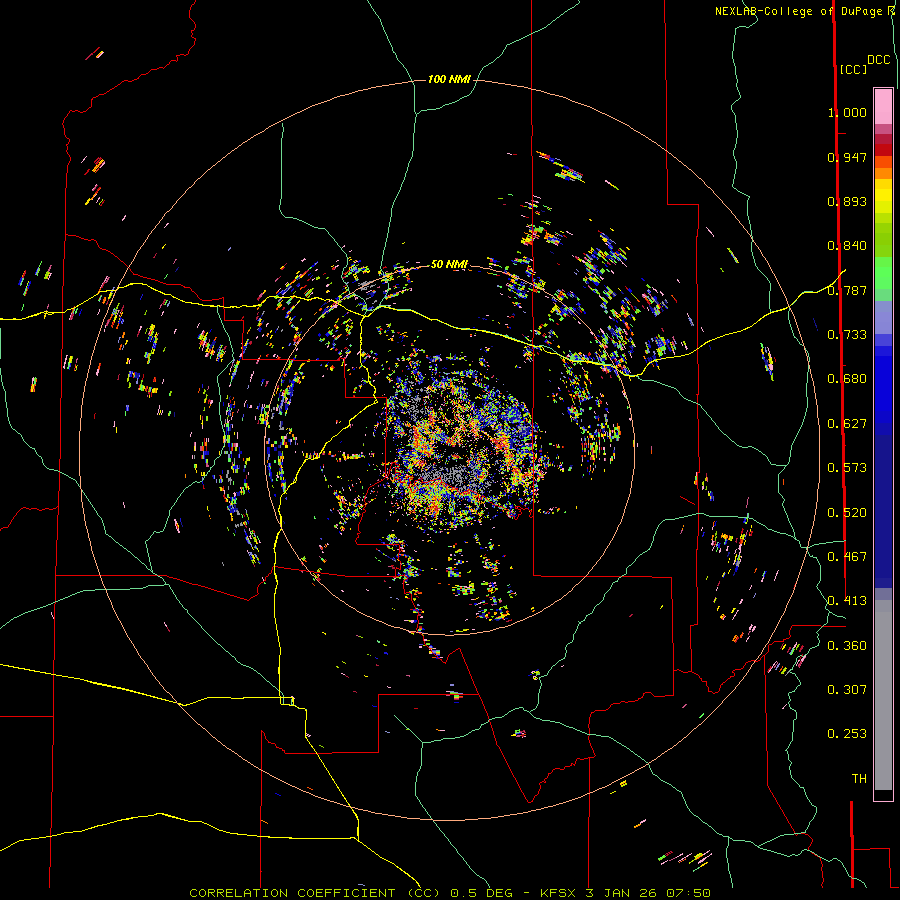
Task: Click the 100 NMI range ring label
Action: click(449, 79)
